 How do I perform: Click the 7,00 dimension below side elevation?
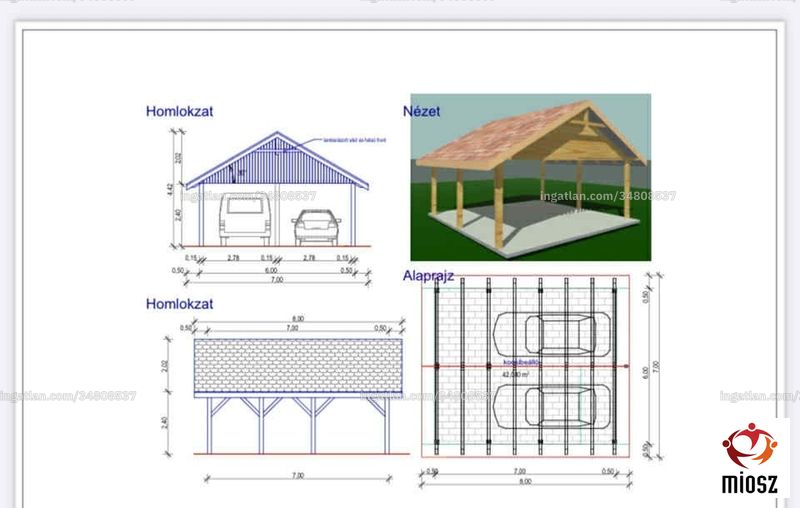pyautogui.click(x=298, y=475)
